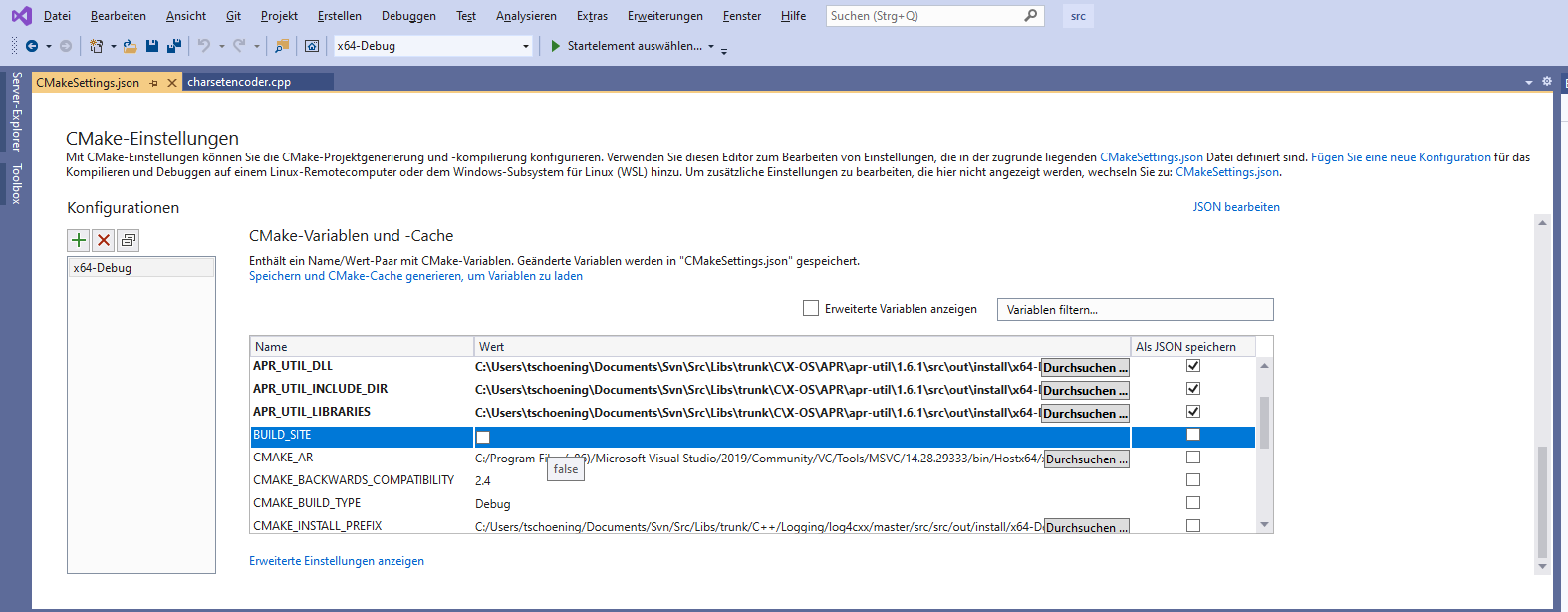This screenshot has width=1568, height=612.
Task: Check JSON save for BUILD_SITE
Action: [1193, 435]
